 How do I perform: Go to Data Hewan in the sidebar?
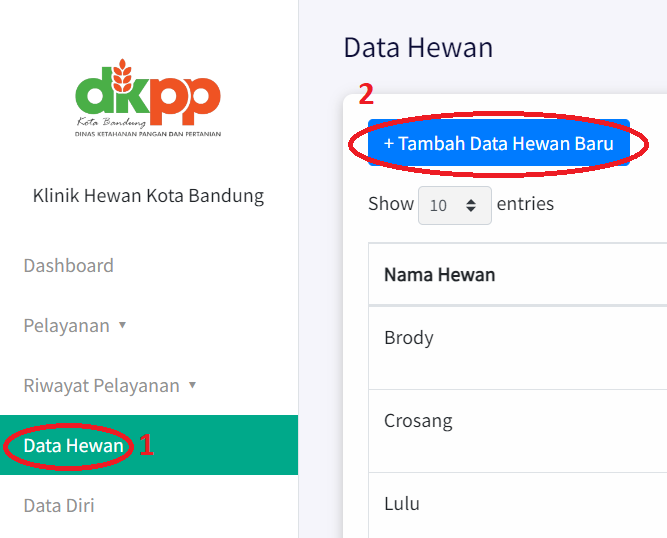pos(74,446)
